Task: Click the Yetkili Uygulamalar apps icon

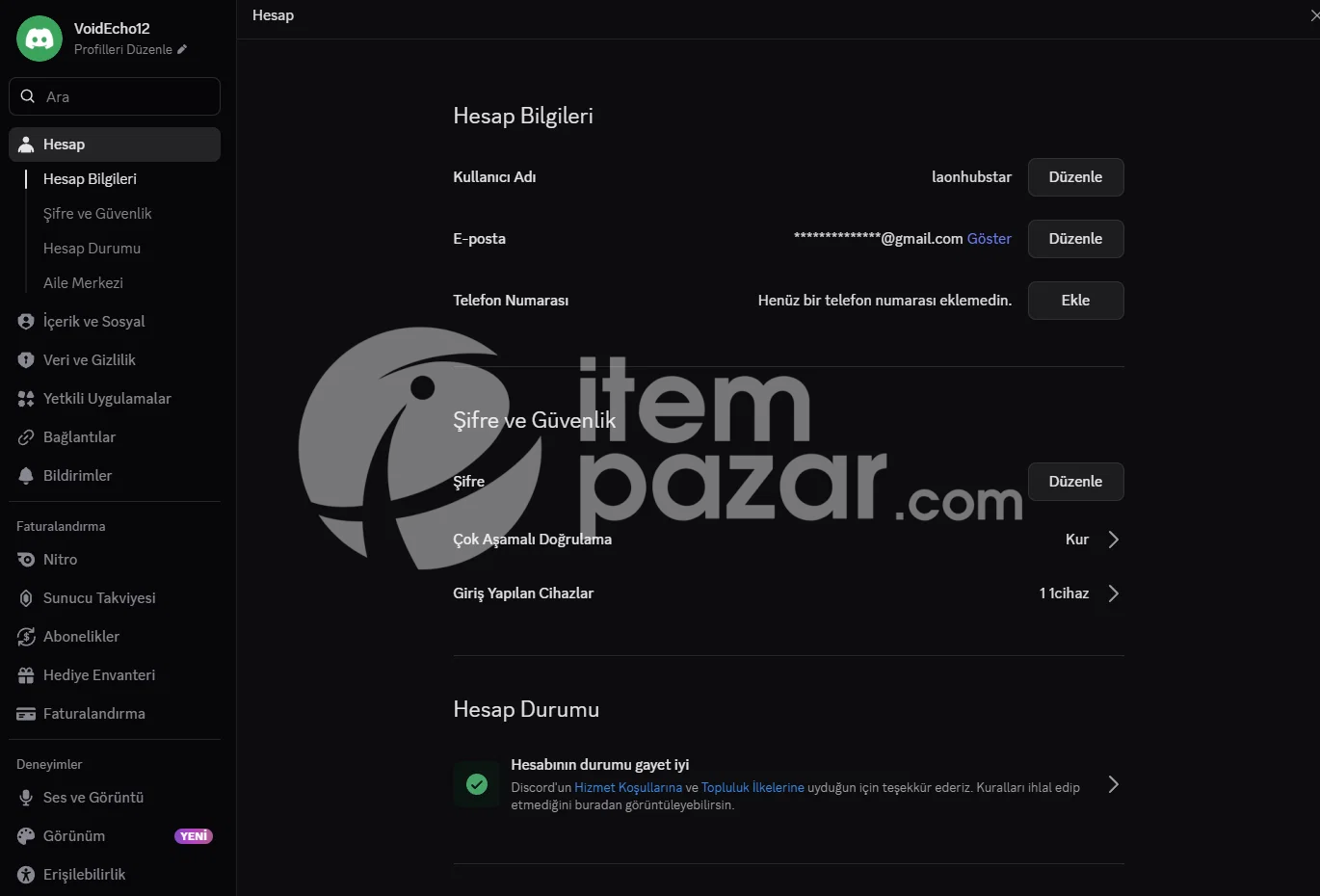Action: (x=26, y=399)
